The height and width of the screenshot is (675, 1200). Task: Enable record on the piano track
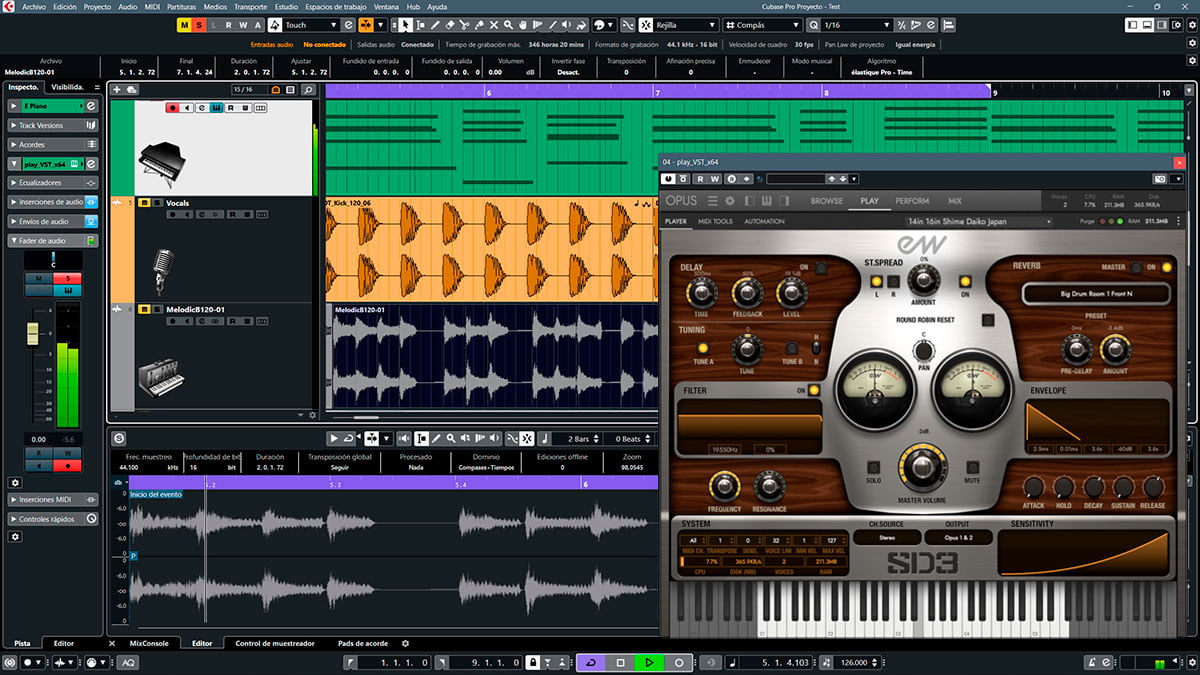coord(173,107)
